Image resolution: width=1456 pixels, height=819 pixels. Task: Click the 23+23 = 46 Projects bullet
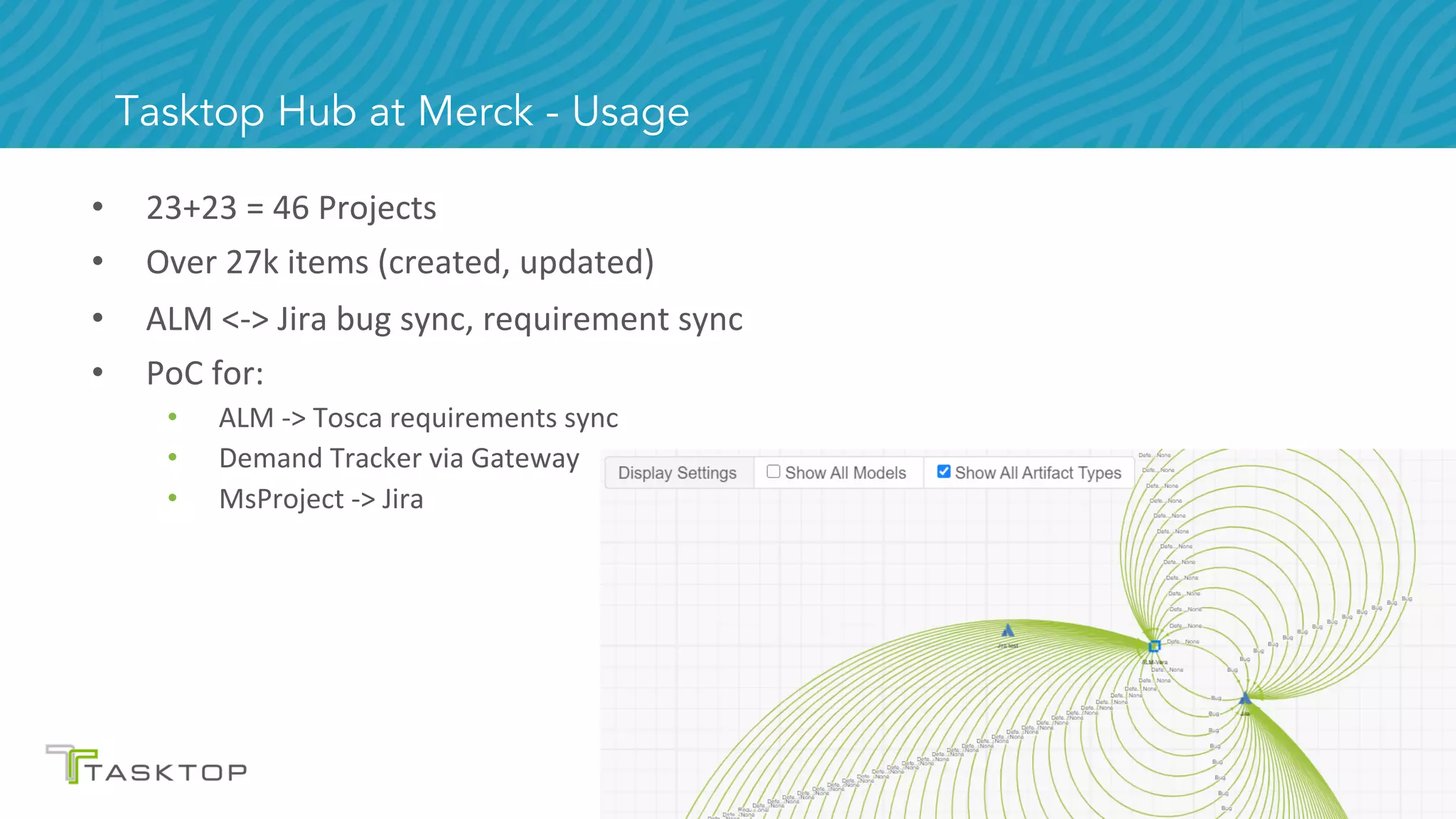291,208
